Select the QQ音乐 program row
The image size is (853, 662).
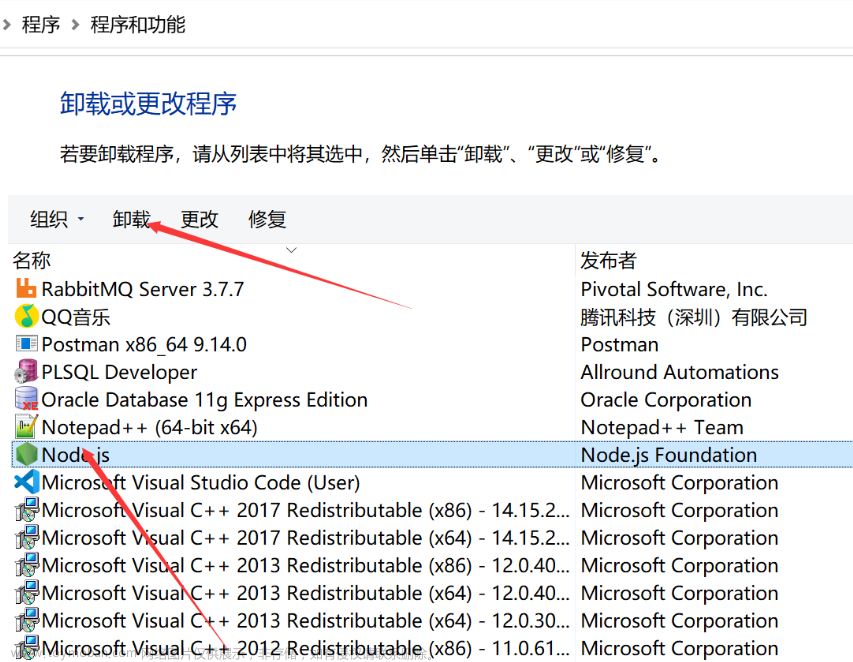(76, 317)
